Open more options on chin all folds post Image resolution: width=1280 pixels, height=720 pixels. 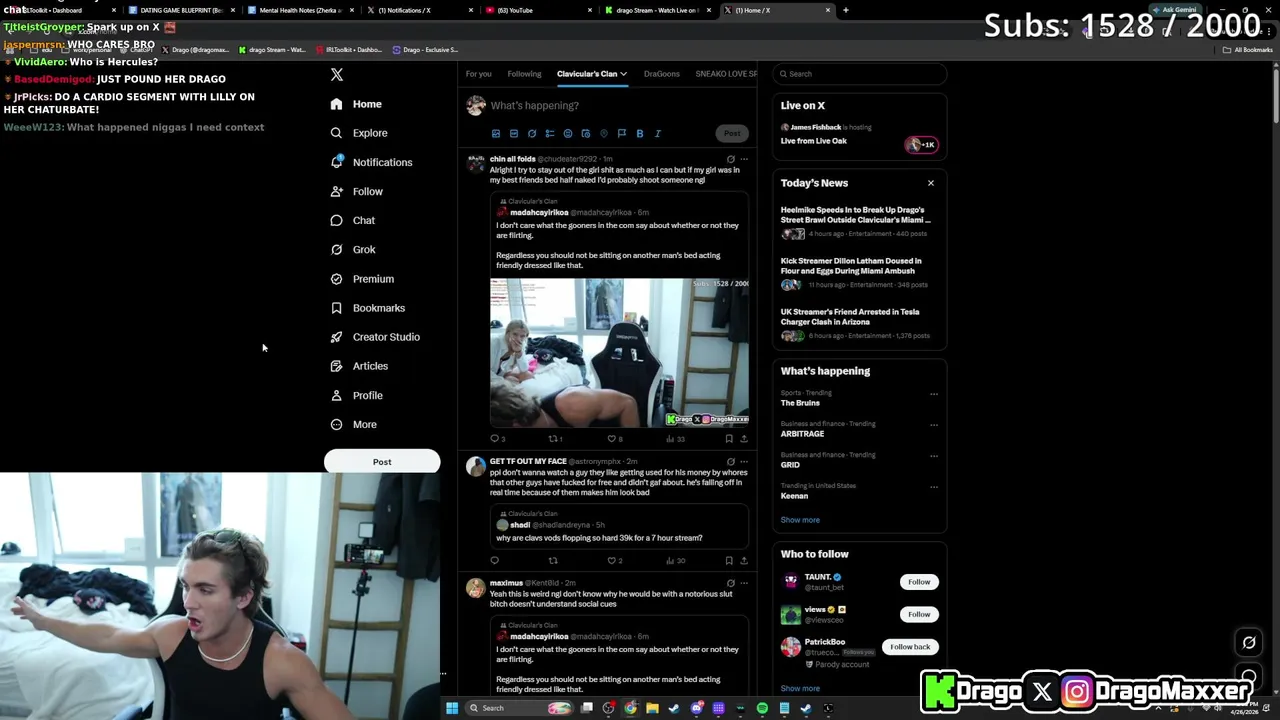tap(744, 159)
